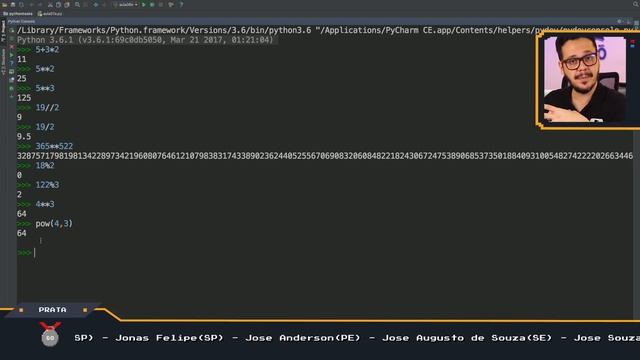Viewport: 640px width, 360px height.
Task: Open Settings via wrench toolbar icon
Action: click(171, 5)
